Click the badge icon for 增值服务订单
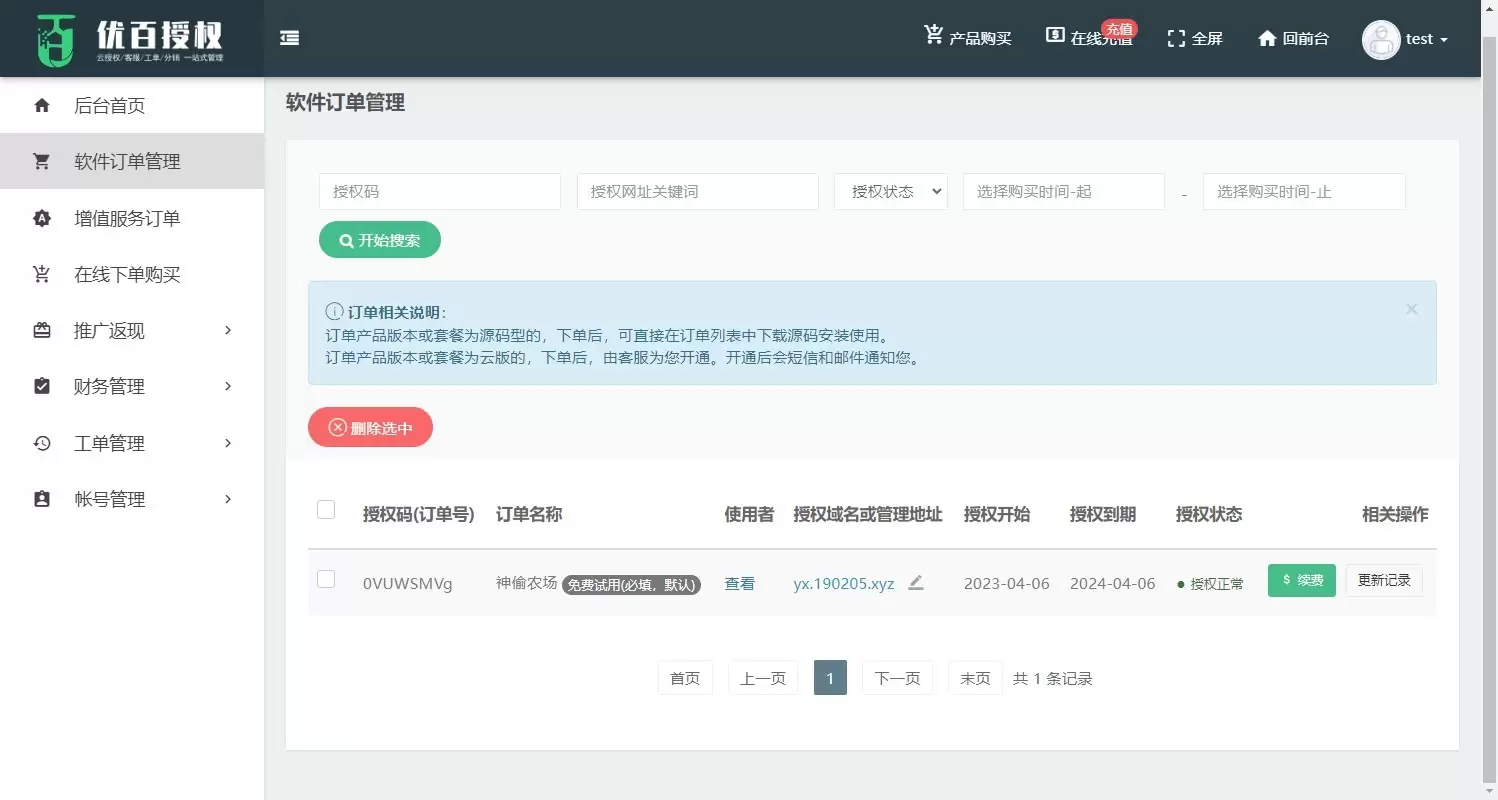Image resolution: width=1498 pixels, height=800 pixels. 42,218
